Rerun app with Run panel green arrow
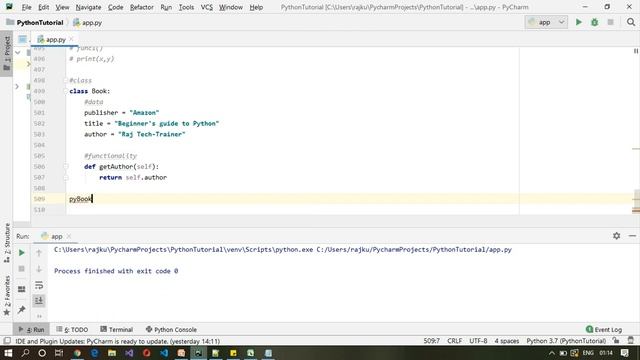640x360 pixels. coord(22,253)
